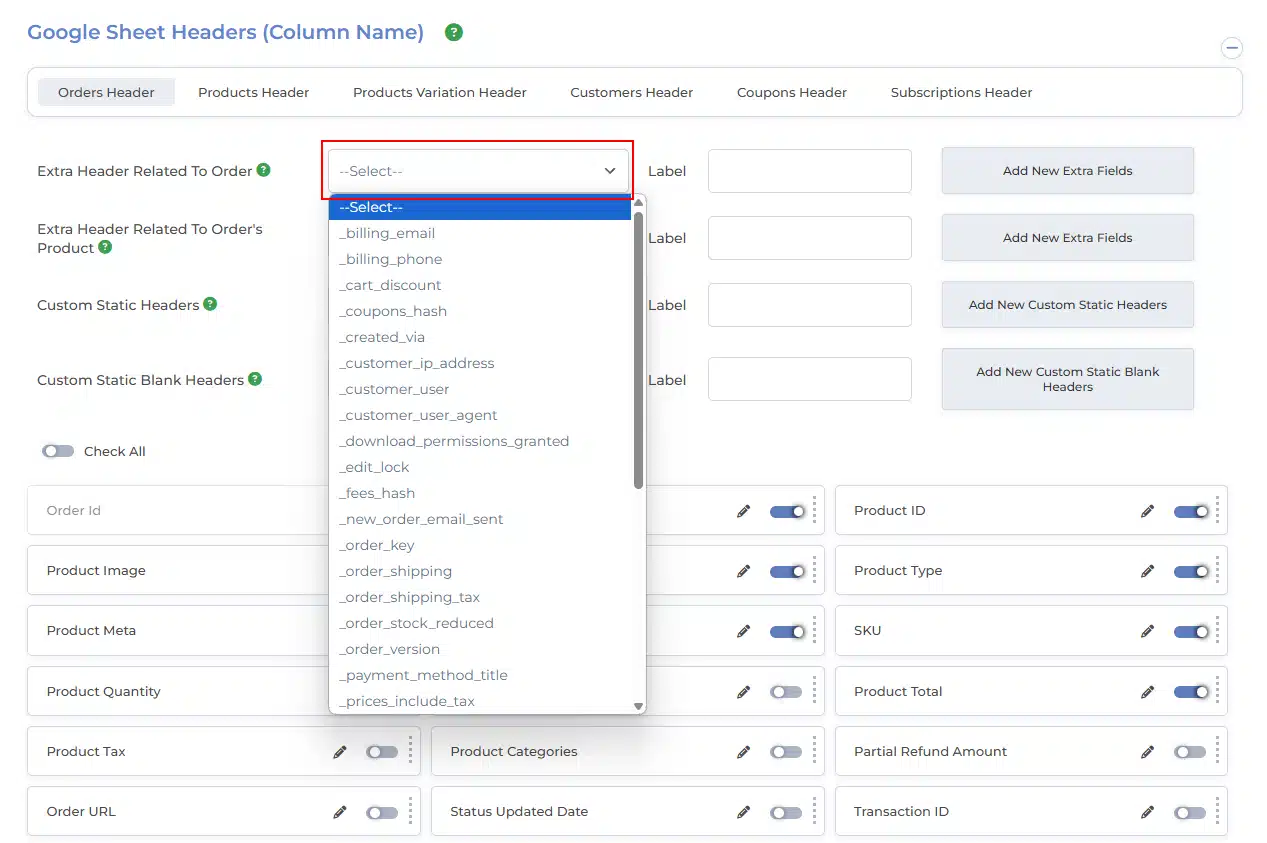Click help icon beside Google Sheet Headers title
The width and height of the screenshot is (1267, 843).
(x=454, y=32)
